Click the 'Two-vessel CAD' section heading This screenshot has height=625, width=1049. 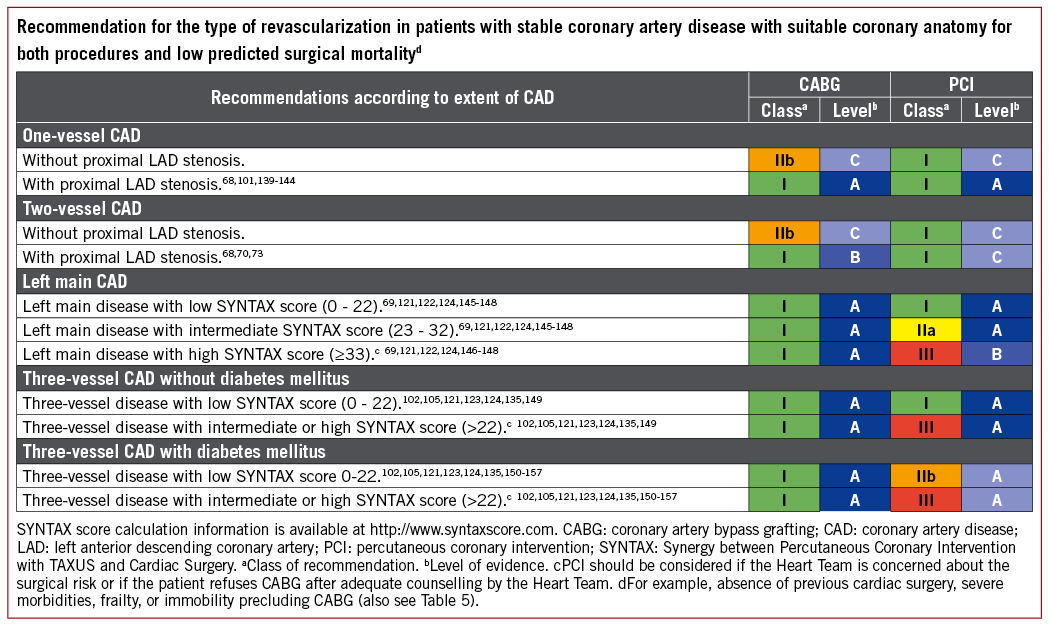pyautogui.click(x=82, y=209)
